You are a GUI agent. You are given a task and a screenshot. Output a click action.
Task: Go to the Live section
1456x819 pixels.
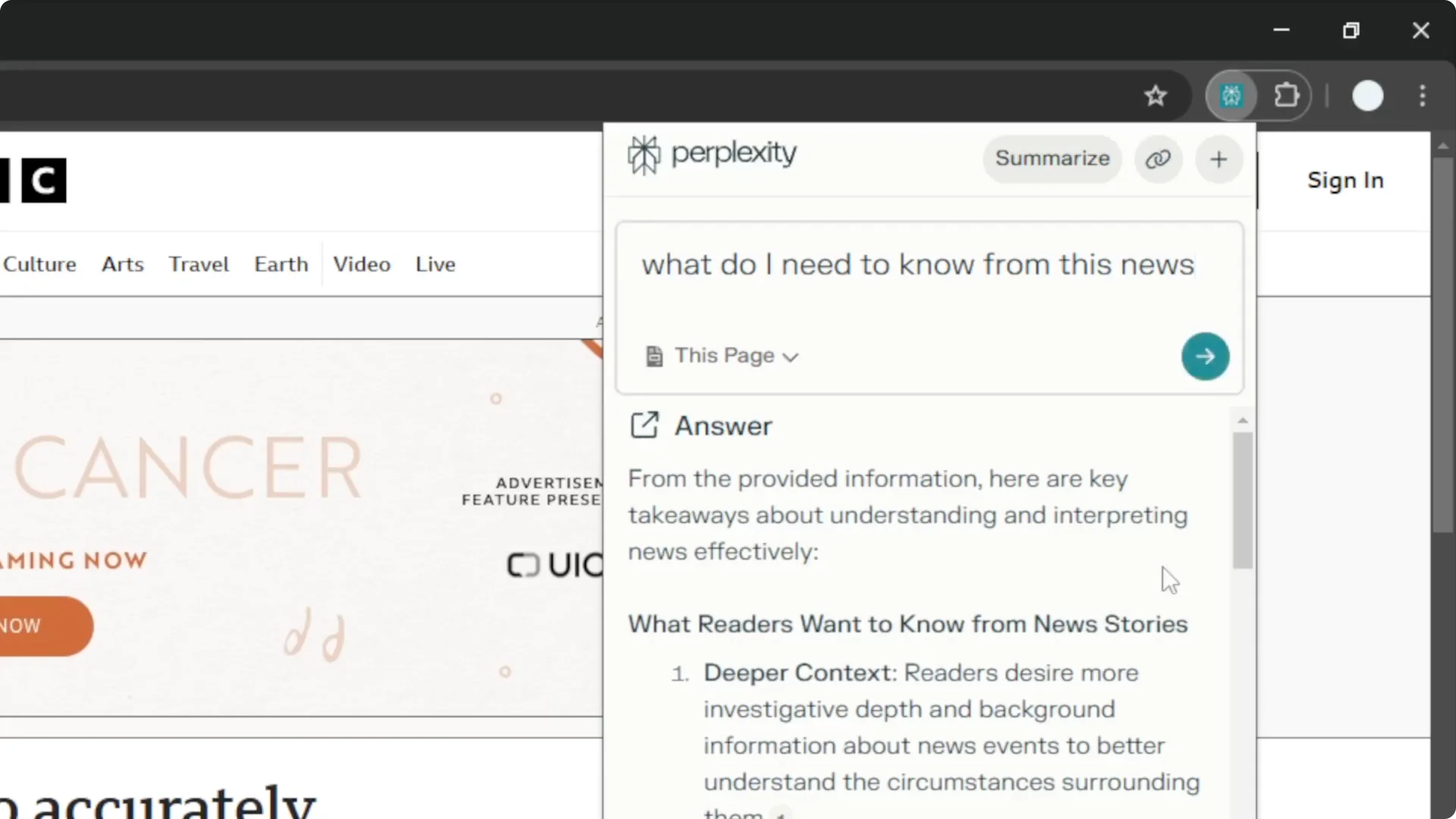tap(435, 264)
